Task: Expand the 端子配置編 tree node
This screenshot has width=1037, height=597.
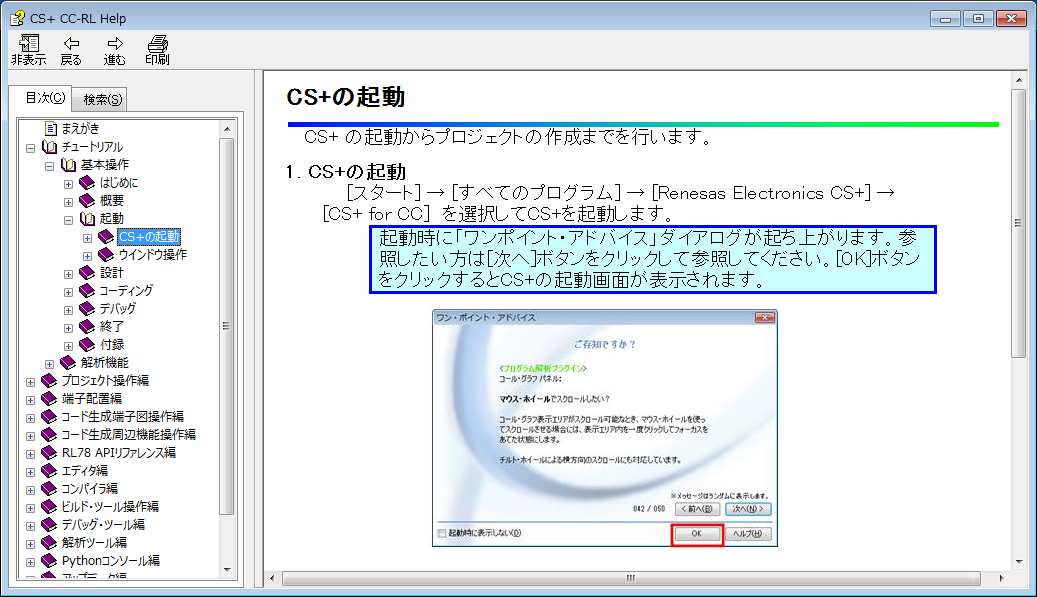Action: [x=30, y=400]
